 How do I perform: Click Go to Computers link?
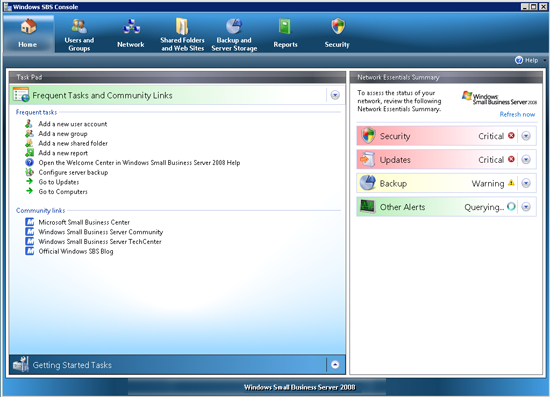(x=63, y=191)
